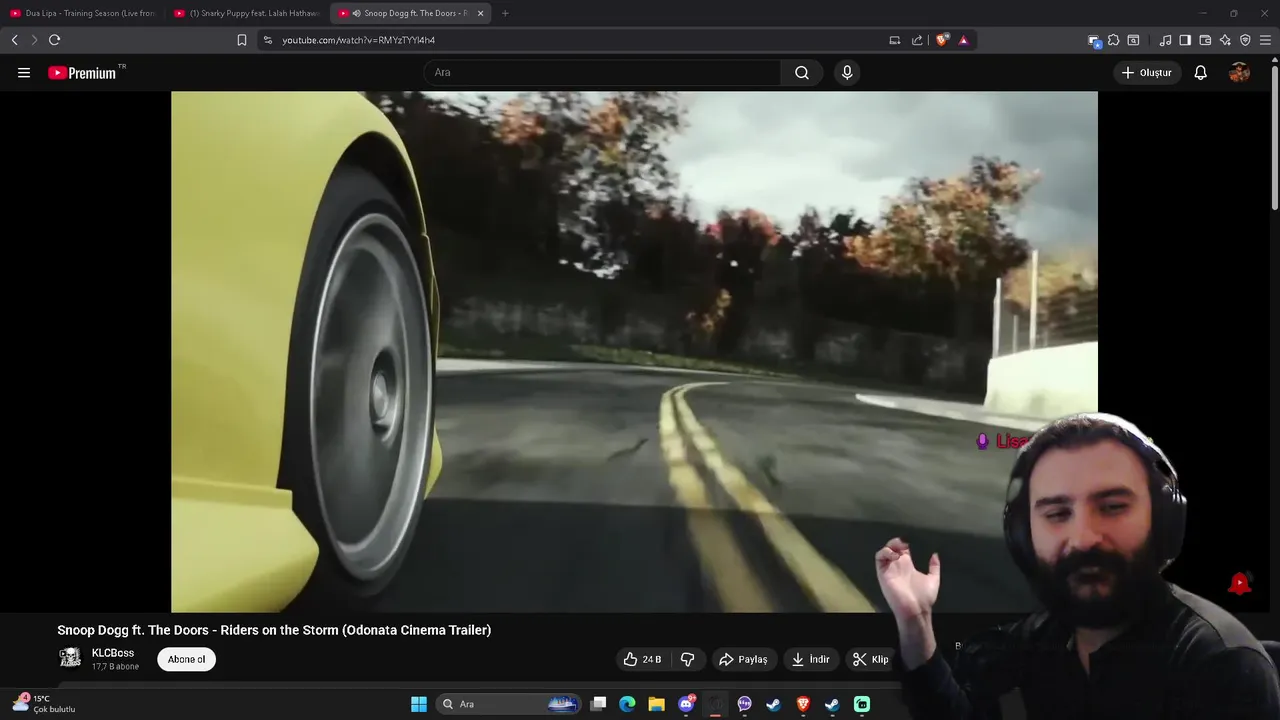Viewport: 1280px width, 720px height.
Task: Open the music note playlist icon
Action: [x=1165, y=40]
